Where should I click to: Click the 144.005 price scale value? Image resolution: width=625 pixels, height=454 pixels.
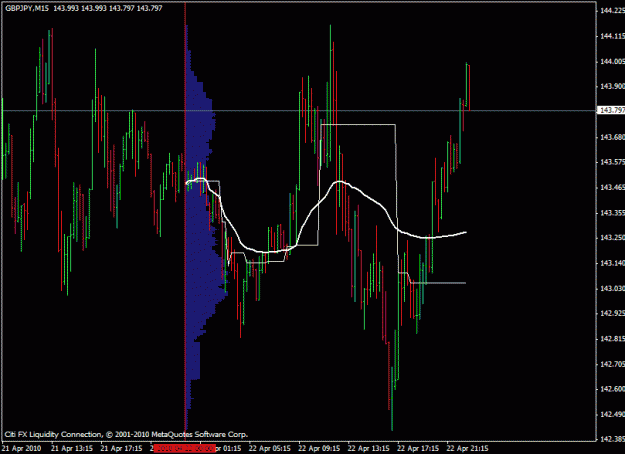pos(612,61)
